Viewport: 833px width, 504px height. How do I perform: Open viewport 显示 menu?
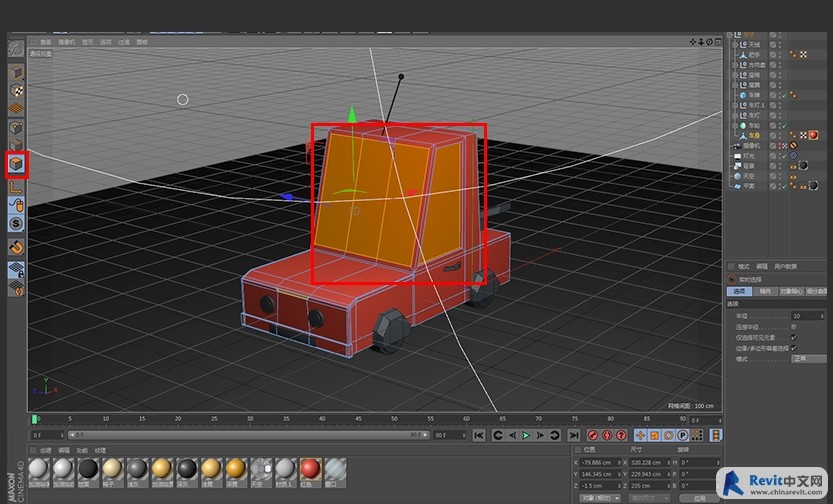[x=88, y=42]
